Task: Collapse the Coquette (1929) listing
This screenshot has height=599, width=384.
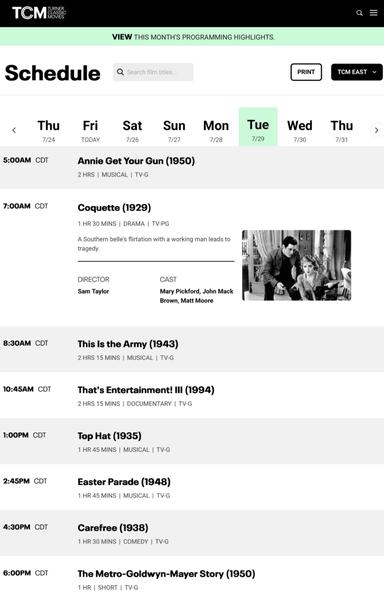Action: [114, 208]
